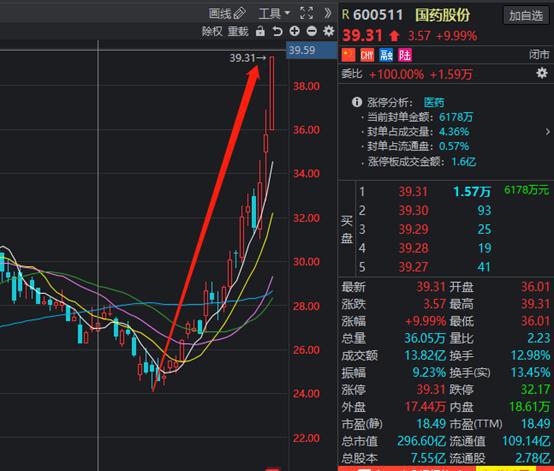Click the 涨停分析 info icon

[357, 102]
